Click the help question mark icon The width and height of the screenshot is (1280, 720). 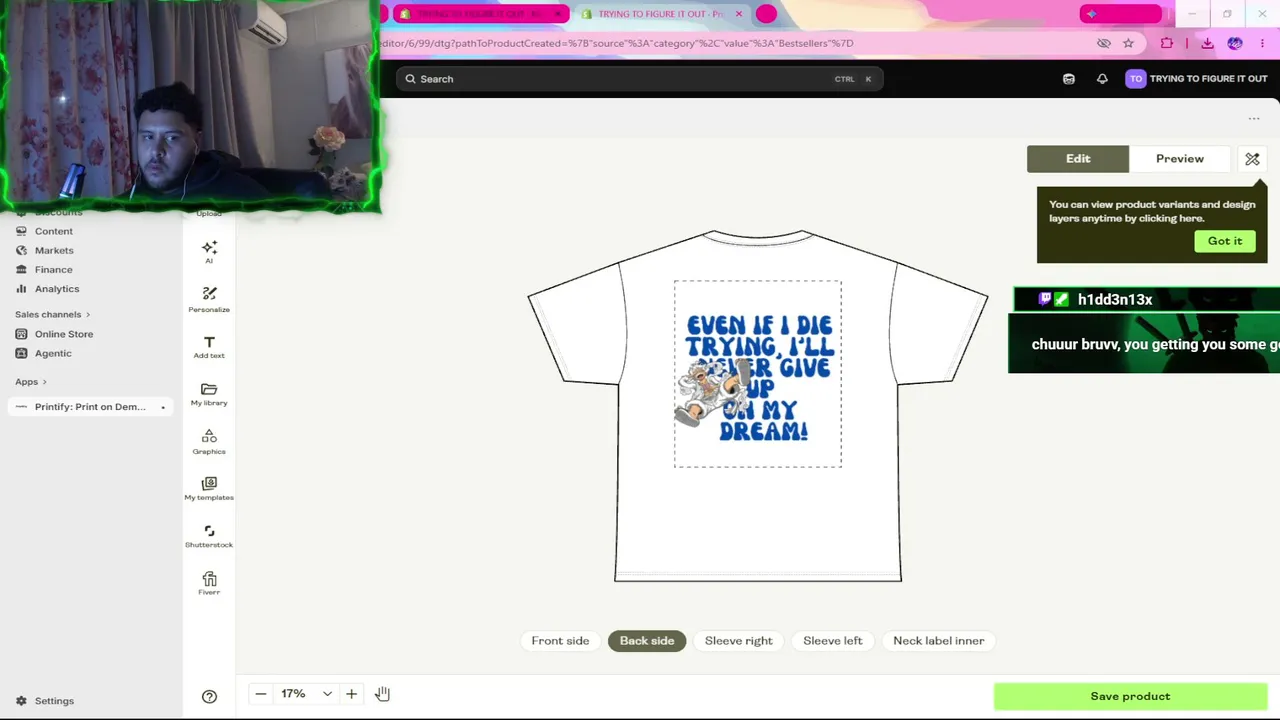[209, 697]
